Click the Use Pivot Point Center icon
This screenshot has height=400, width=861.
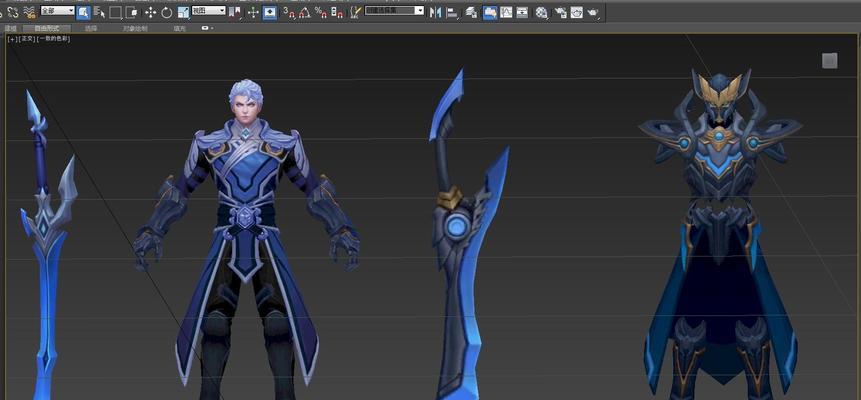coord(234,12)
